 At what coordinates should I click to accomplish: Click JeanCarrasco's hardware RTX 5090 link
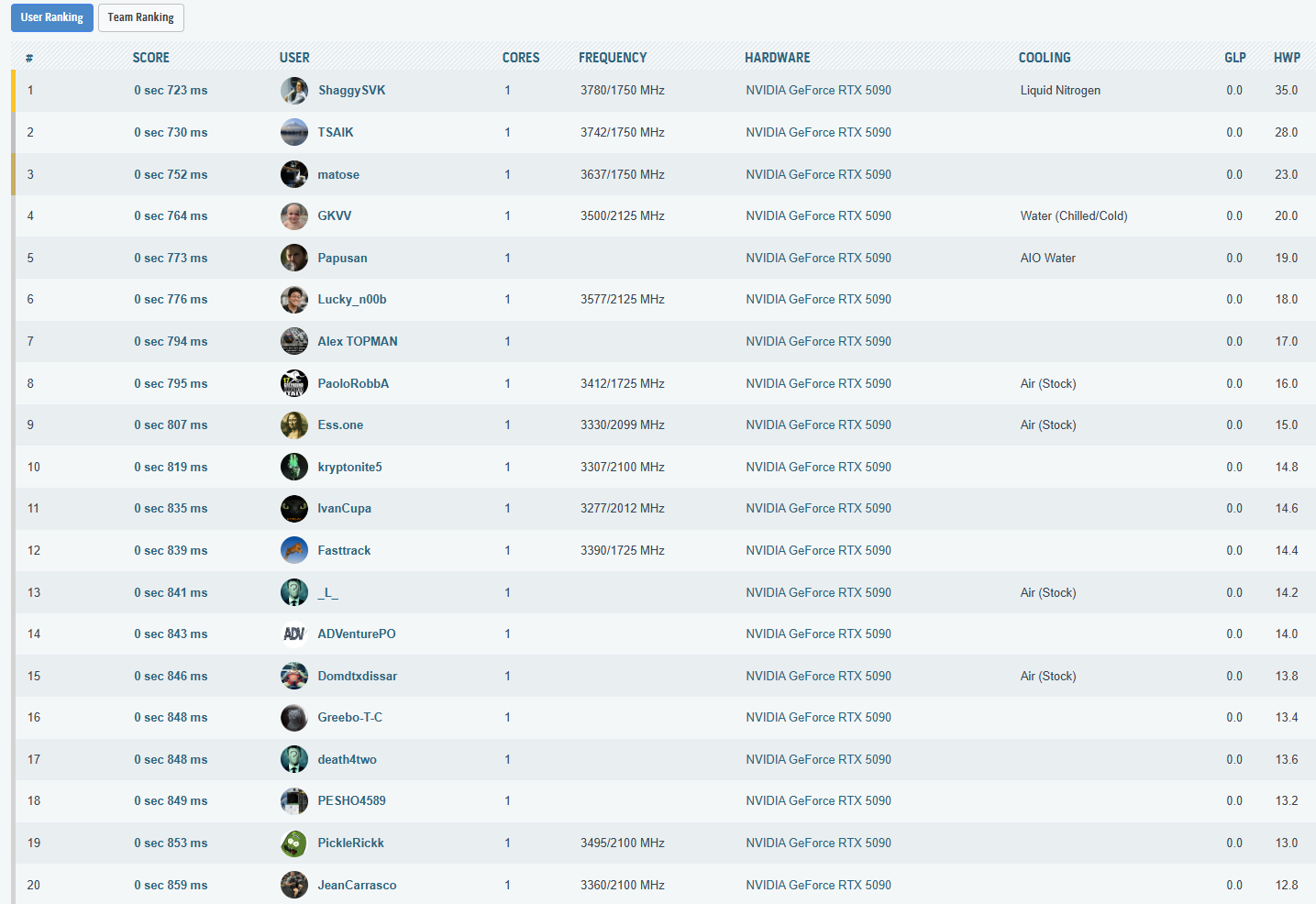pos(818,885)
